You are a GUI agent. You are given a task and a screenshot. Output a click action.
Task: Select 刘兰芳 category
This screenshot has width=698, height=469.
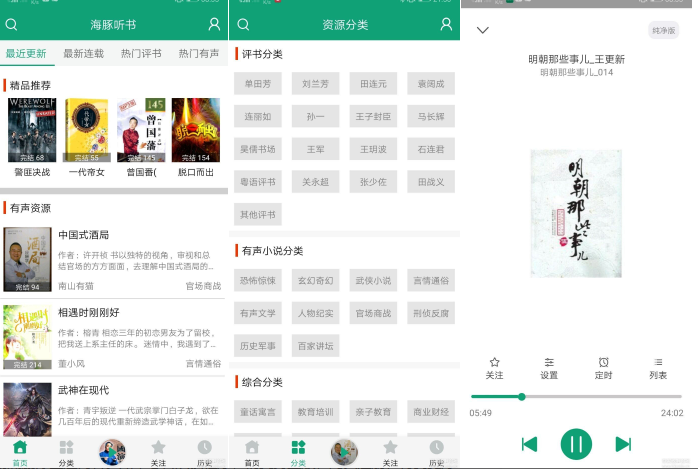pos(316,84)
